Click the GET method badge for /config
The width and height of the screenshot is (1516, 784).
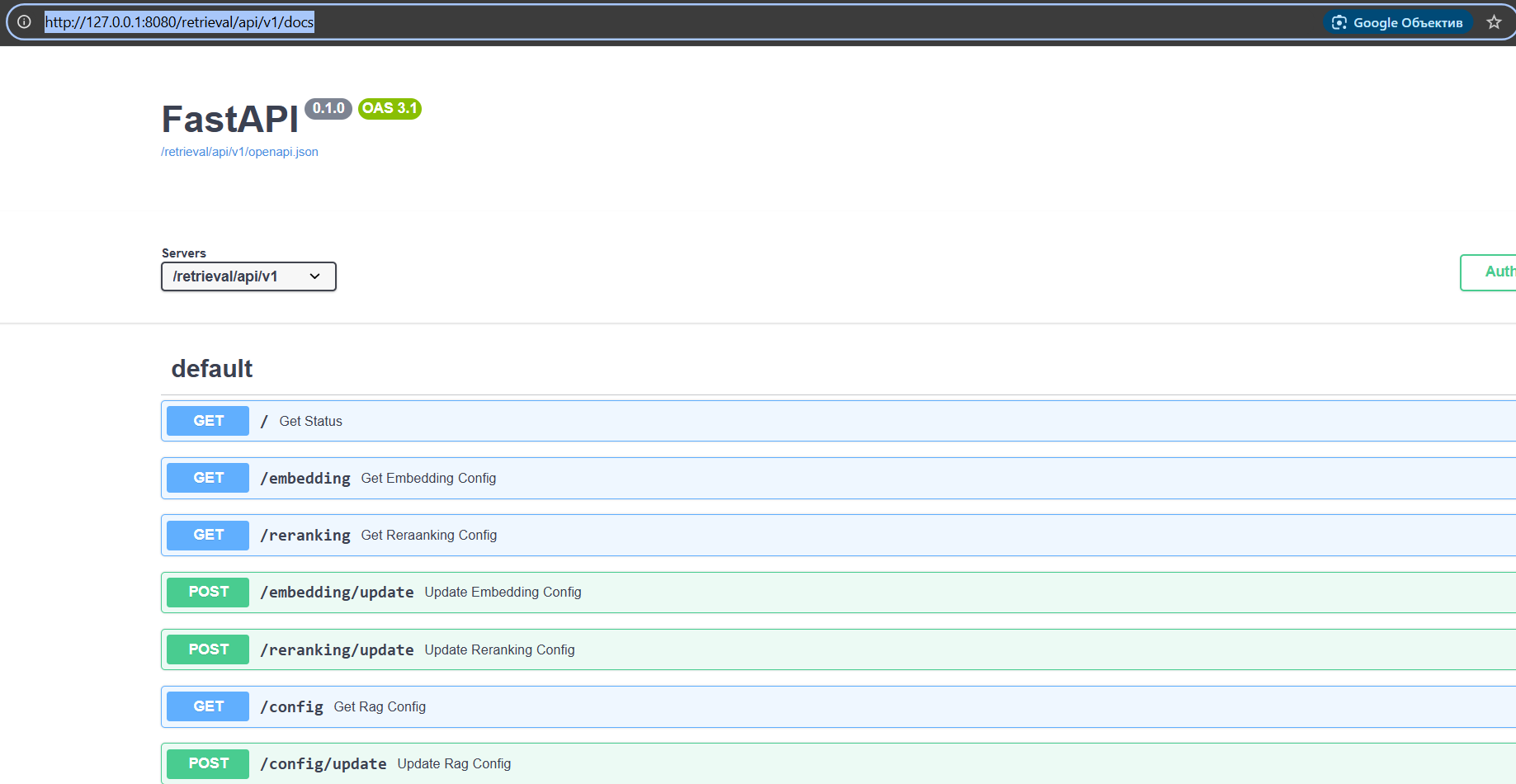coord(208,706)
